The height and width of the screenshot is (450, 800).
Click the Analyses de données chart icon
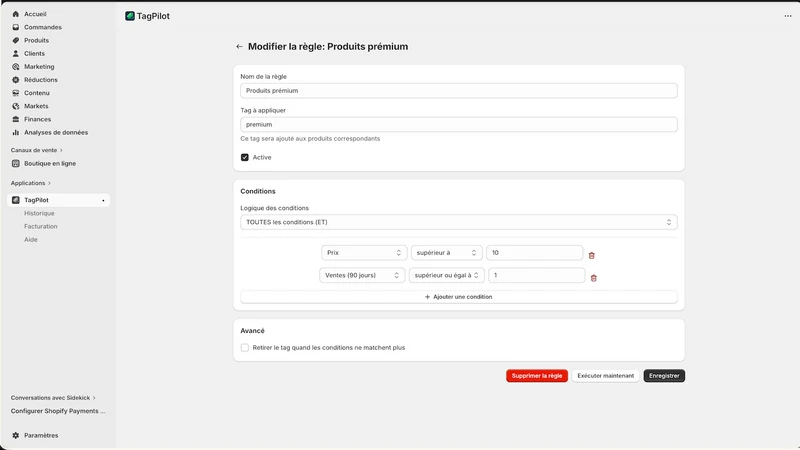pyautogui.click(x=16, y=132)
